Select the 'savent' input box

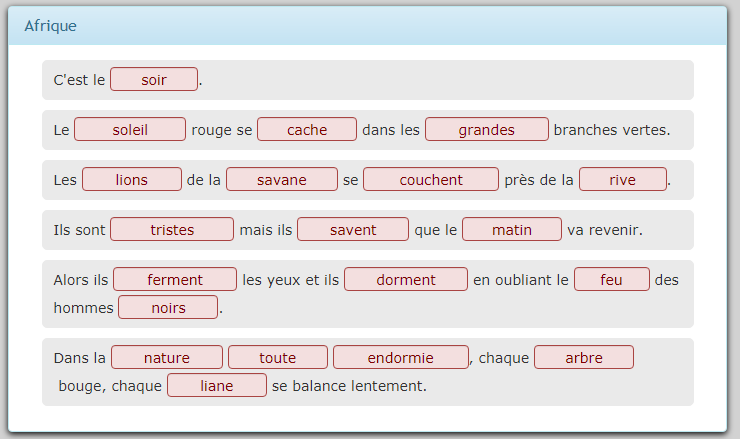353,229
